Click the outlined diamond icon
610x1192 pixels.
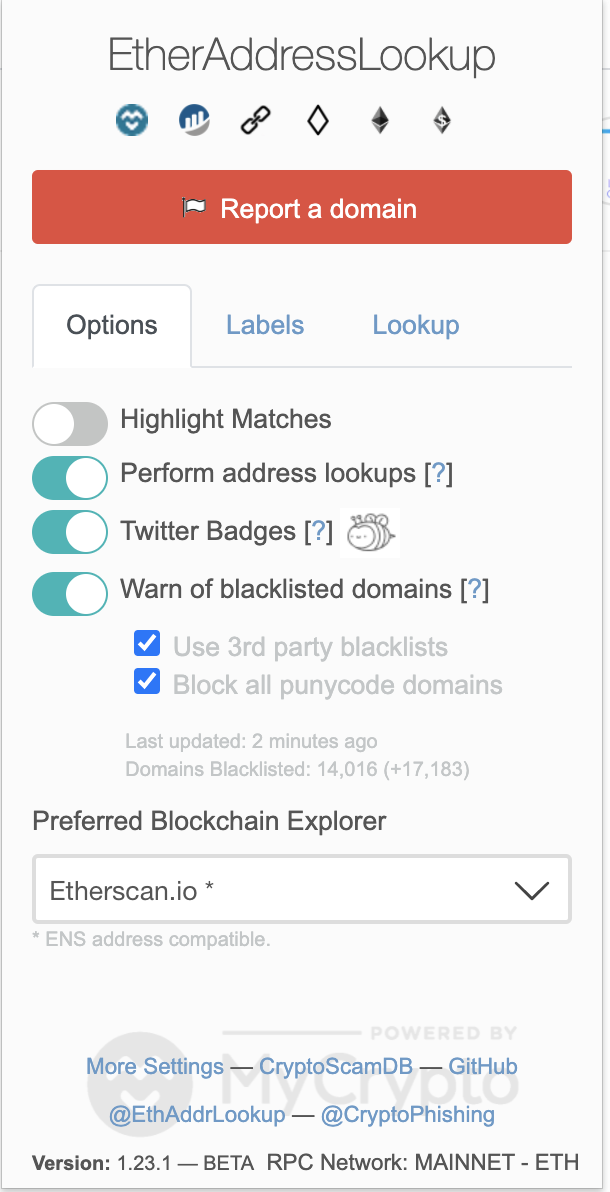click(x=318, y=120)
